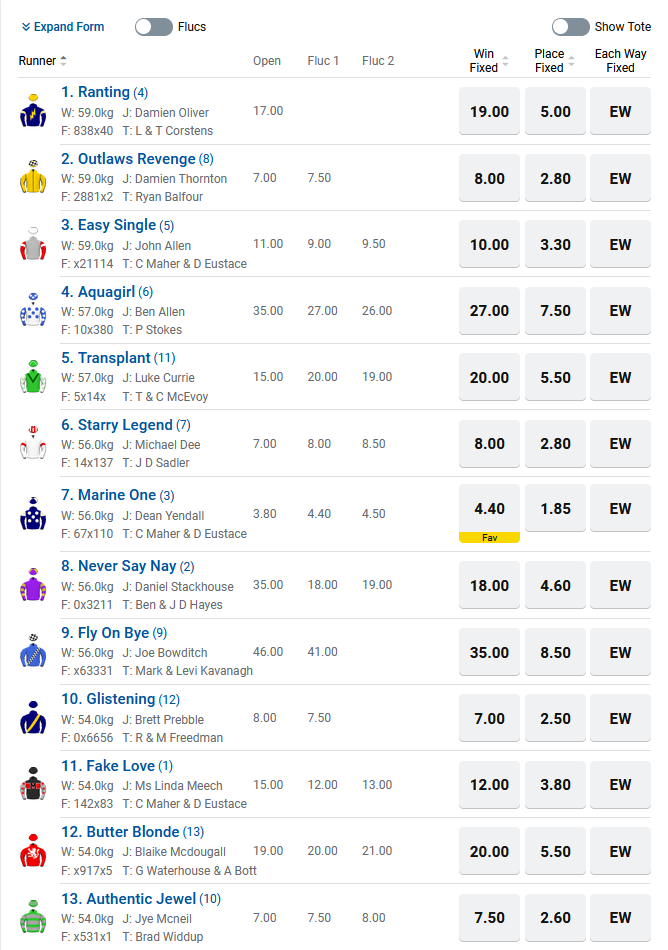The height and width of the screenshot is (950, 668).
Task: Select Easy Single place odds 3.30
Action: [555, 244]
